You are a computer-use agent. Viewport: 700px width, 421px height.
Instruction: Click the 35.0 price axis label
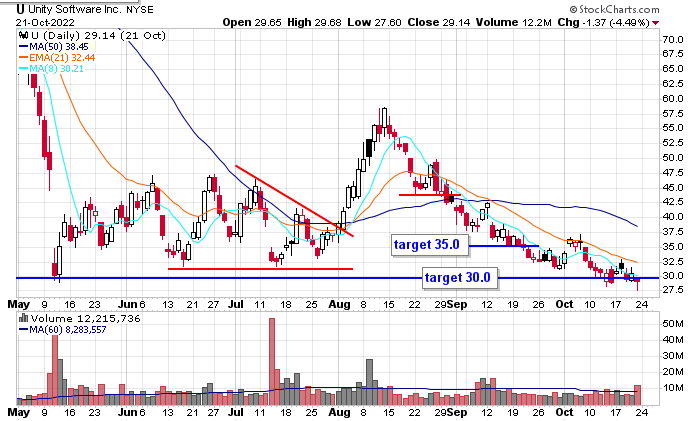(673, 246)
